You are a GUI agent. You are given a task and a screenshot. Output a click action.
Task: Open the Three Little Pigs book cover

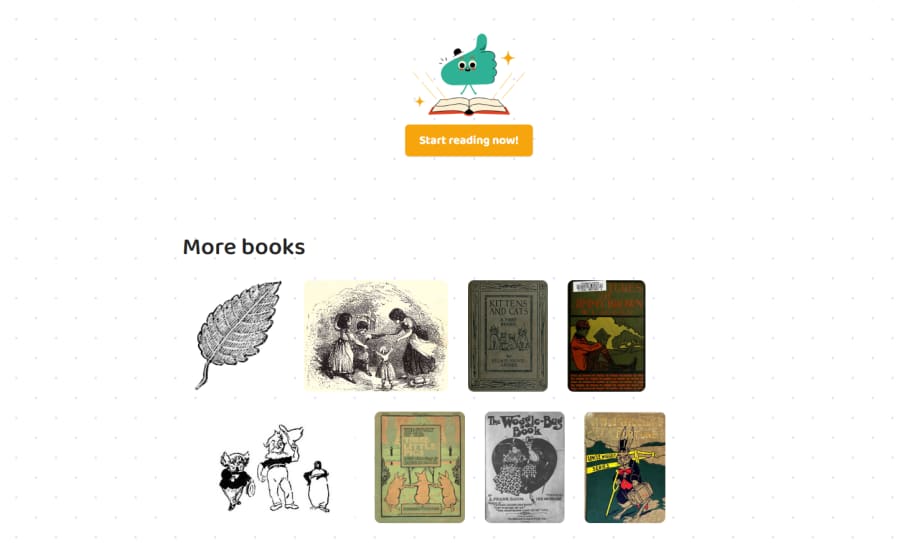click(420, 467)
